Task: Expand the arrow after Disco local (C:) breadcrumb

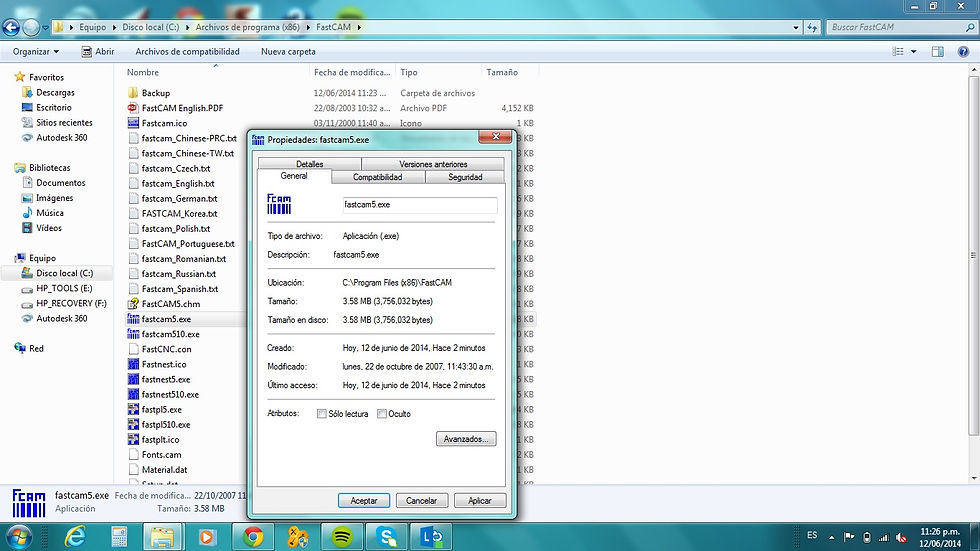Action: point(188,27)
